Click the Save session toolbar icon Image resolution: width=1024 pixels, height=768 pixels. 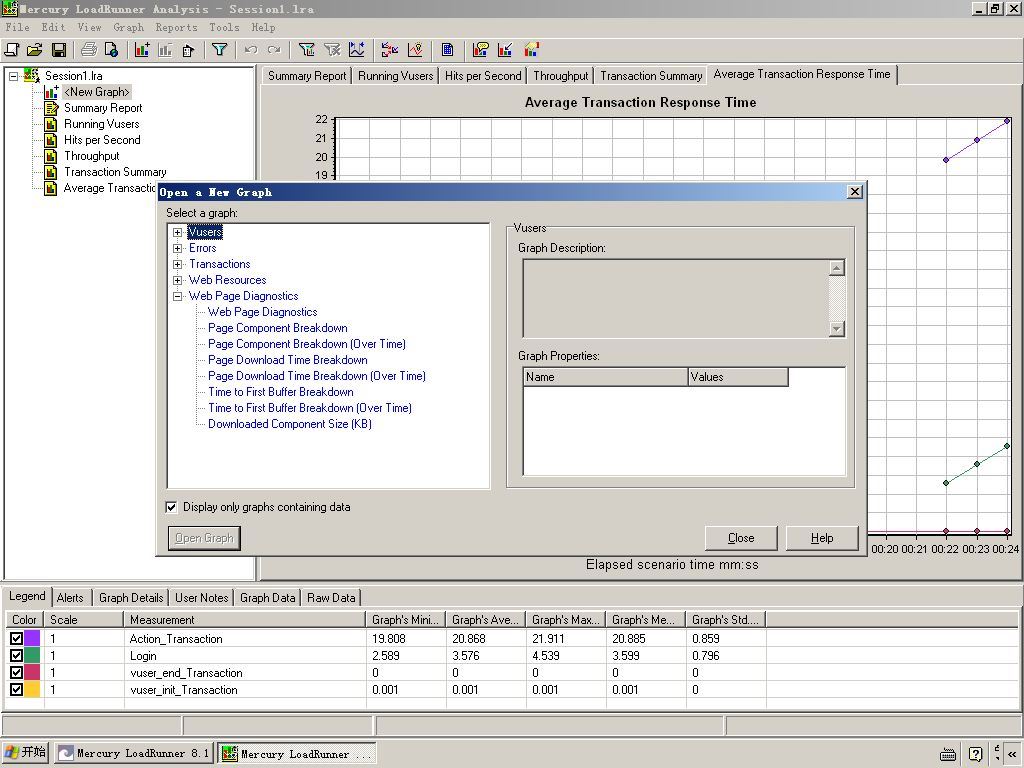tap(59, 50)
